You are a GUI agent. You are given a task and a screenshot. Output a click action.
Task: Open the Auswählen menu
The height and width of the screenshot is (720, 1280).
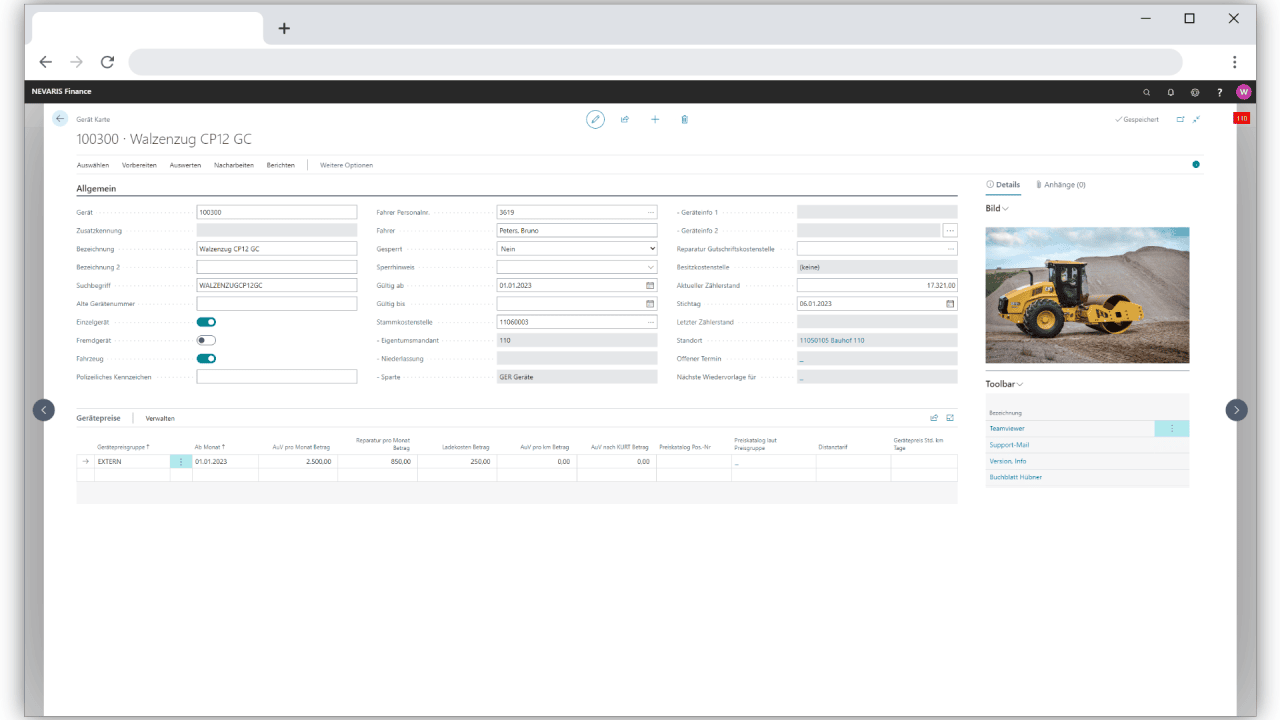coord(93,165)
